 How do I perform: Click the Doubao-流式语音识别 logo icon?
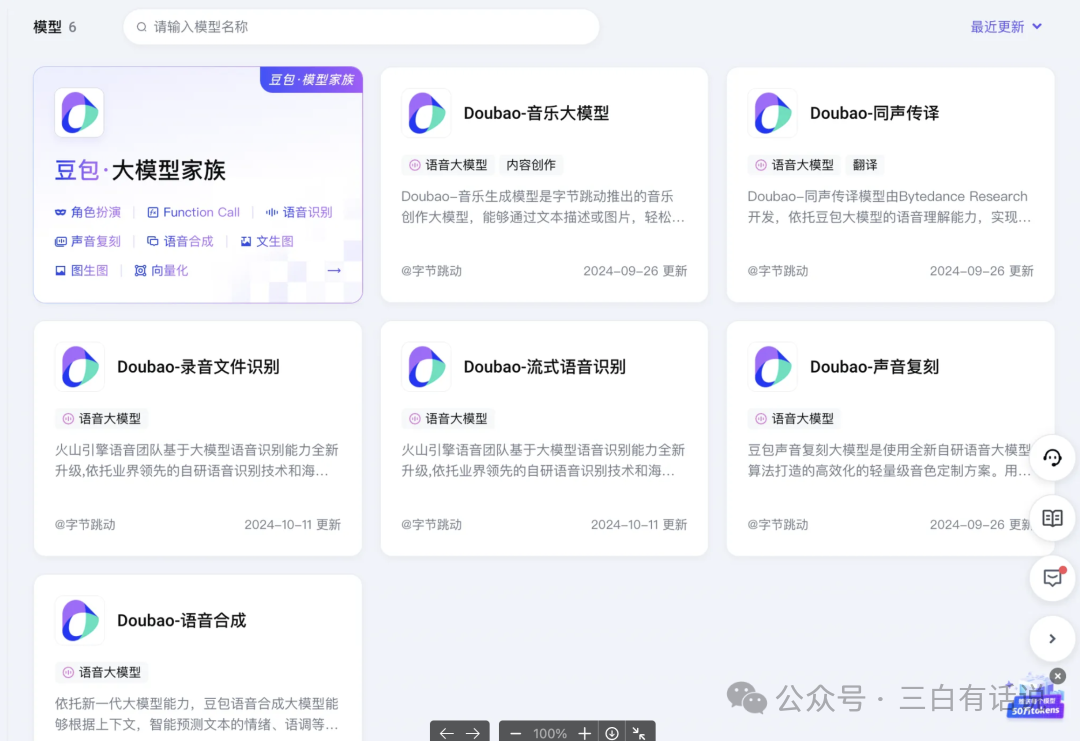[426, 366]
